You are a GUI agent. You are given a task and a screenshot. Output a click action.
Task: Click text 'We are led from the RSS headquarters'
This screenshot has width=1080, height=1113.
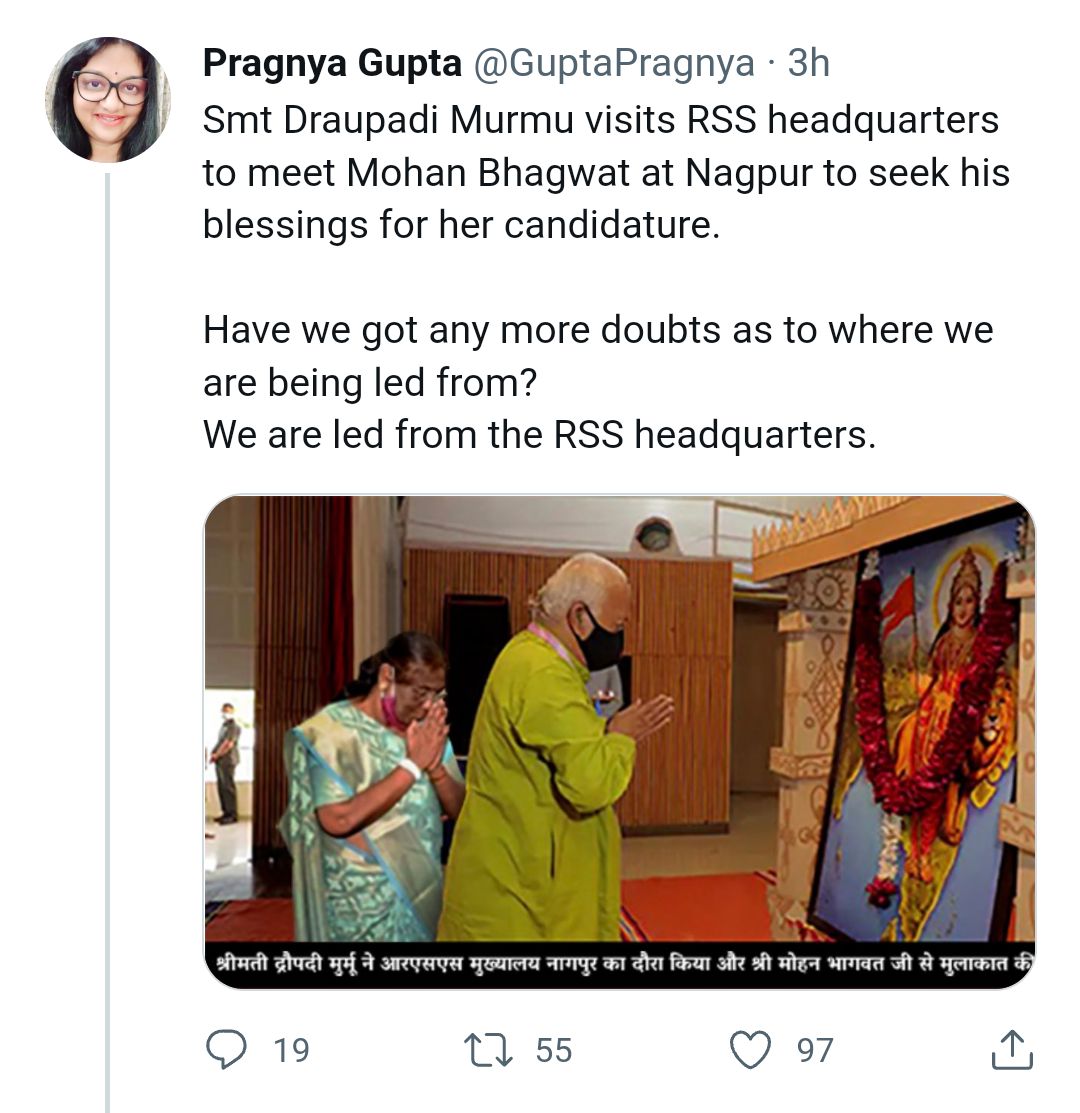tap(539, 434)
